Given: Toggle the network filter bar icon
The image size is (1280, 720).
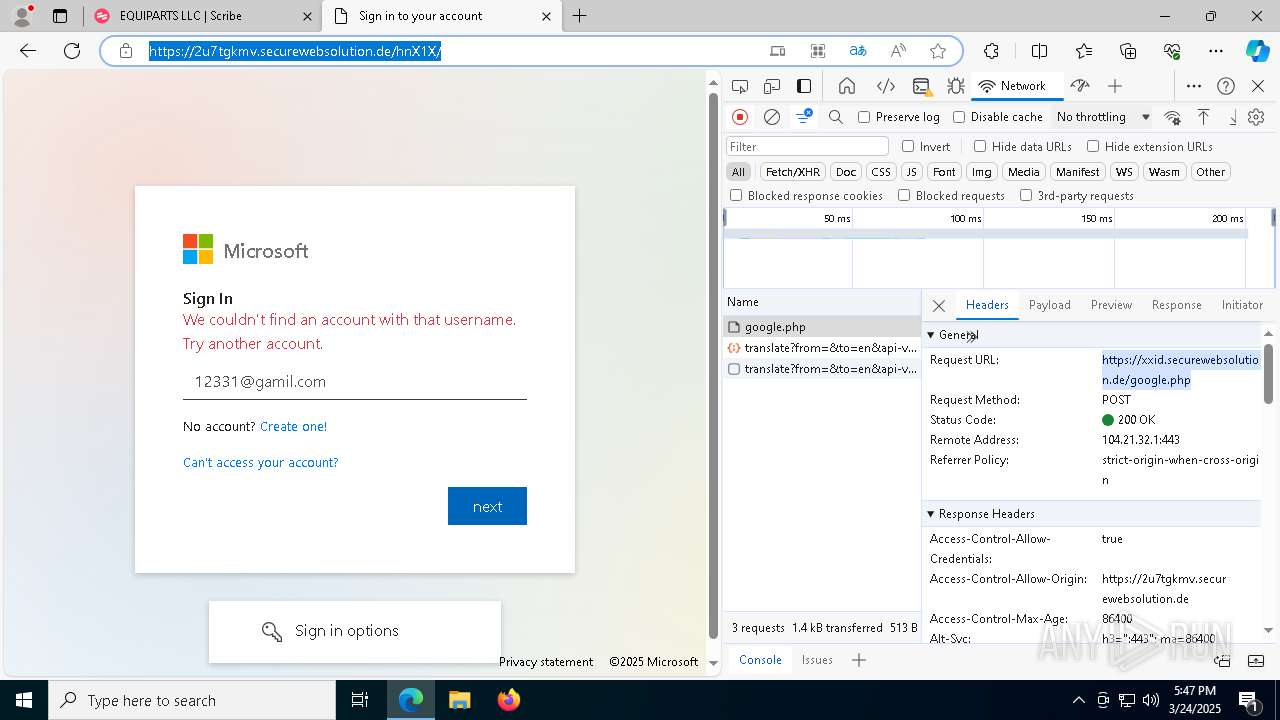Looking at the screenshot, I should 804,117.
